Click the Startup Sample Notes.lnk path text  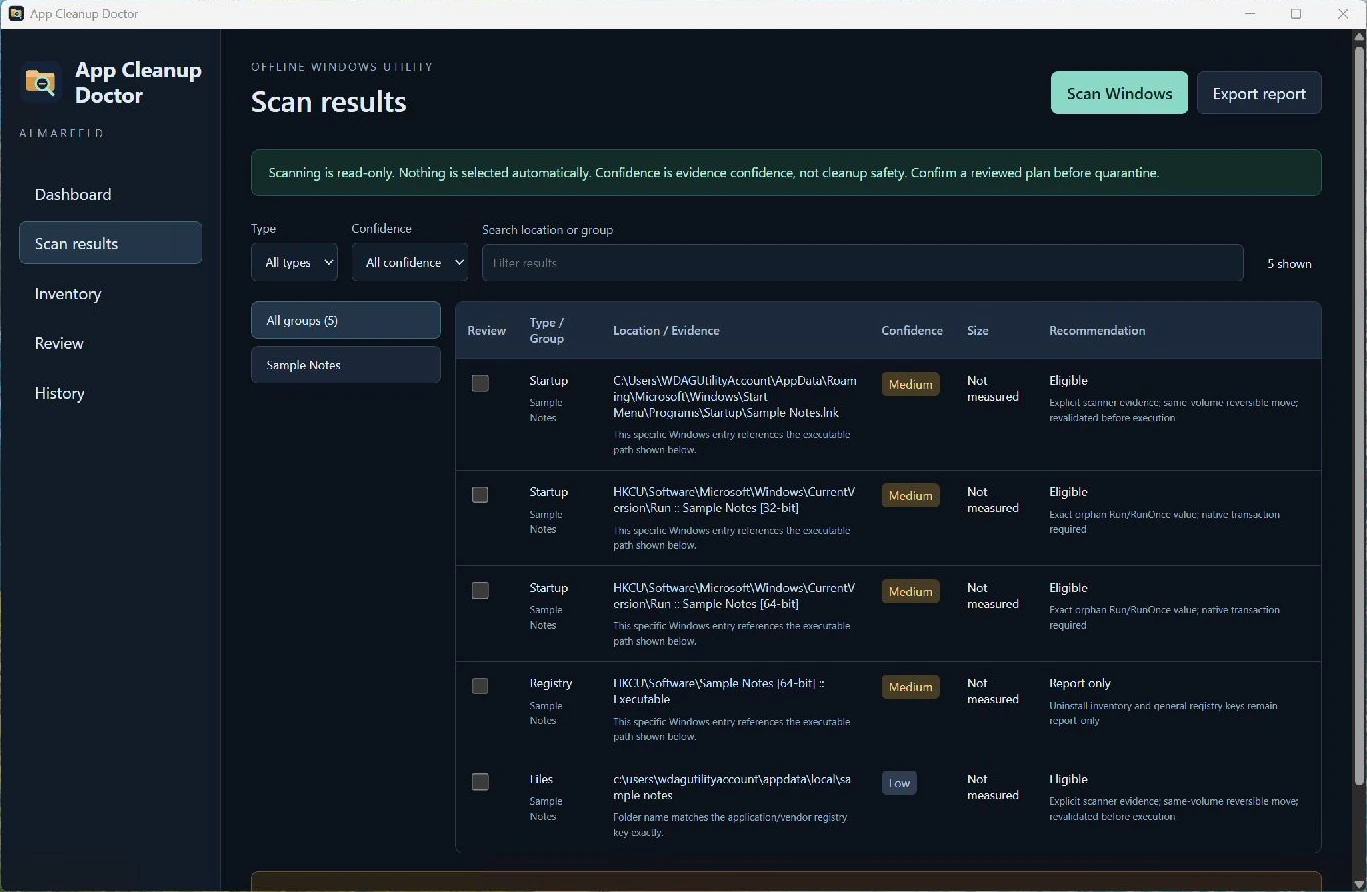pyautogui.click(x=735, y=396)
